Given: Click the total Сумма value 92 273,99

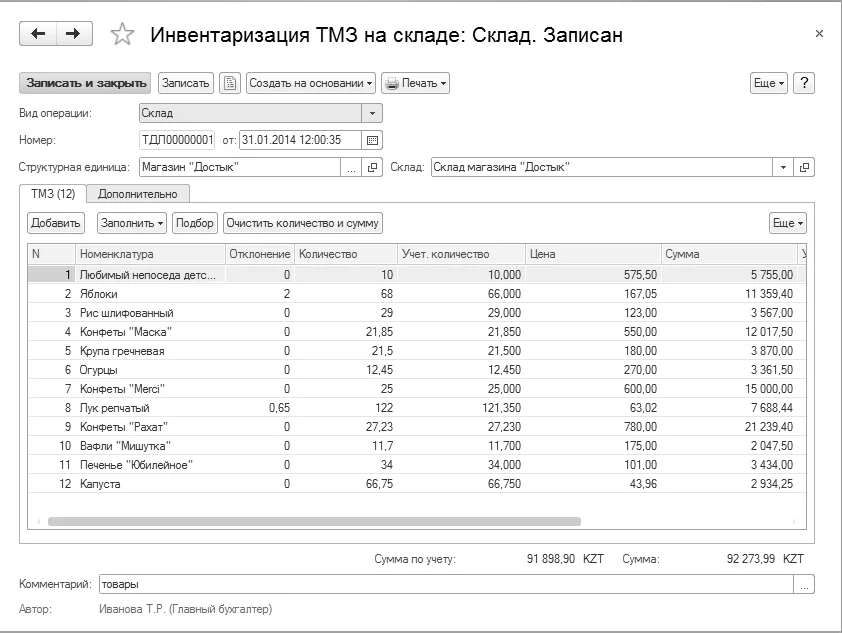Looking at the screenshot, I should click(751, 559).
